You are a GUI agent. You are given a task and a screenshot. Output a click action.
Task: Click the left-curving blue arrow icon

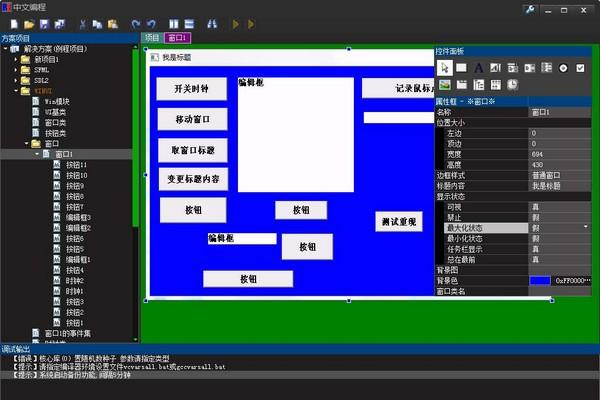(151, 24)
